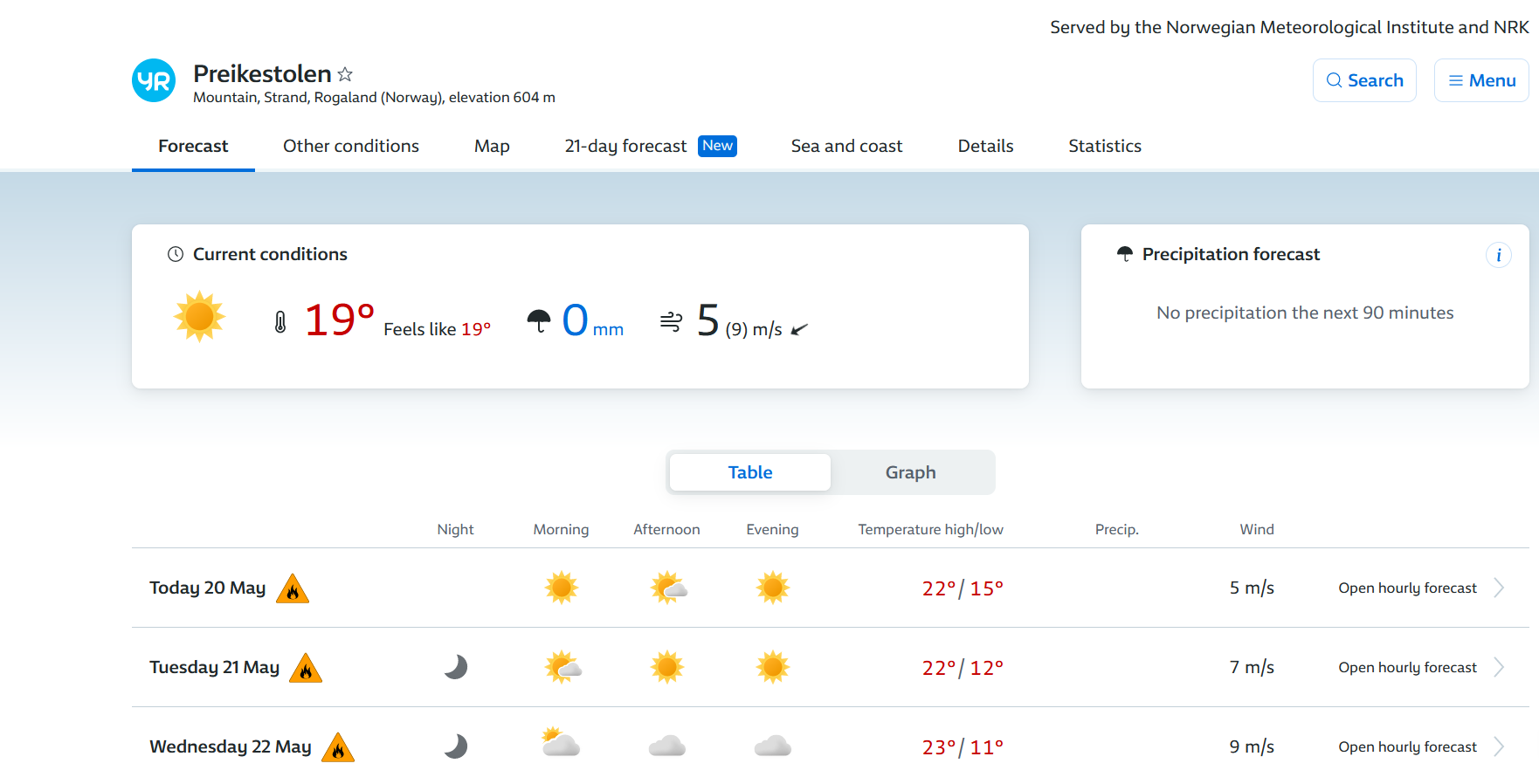Screen dimensions: 1539x784
Task: Add Preikestolen to favorites with star icon
Action: 345,74
